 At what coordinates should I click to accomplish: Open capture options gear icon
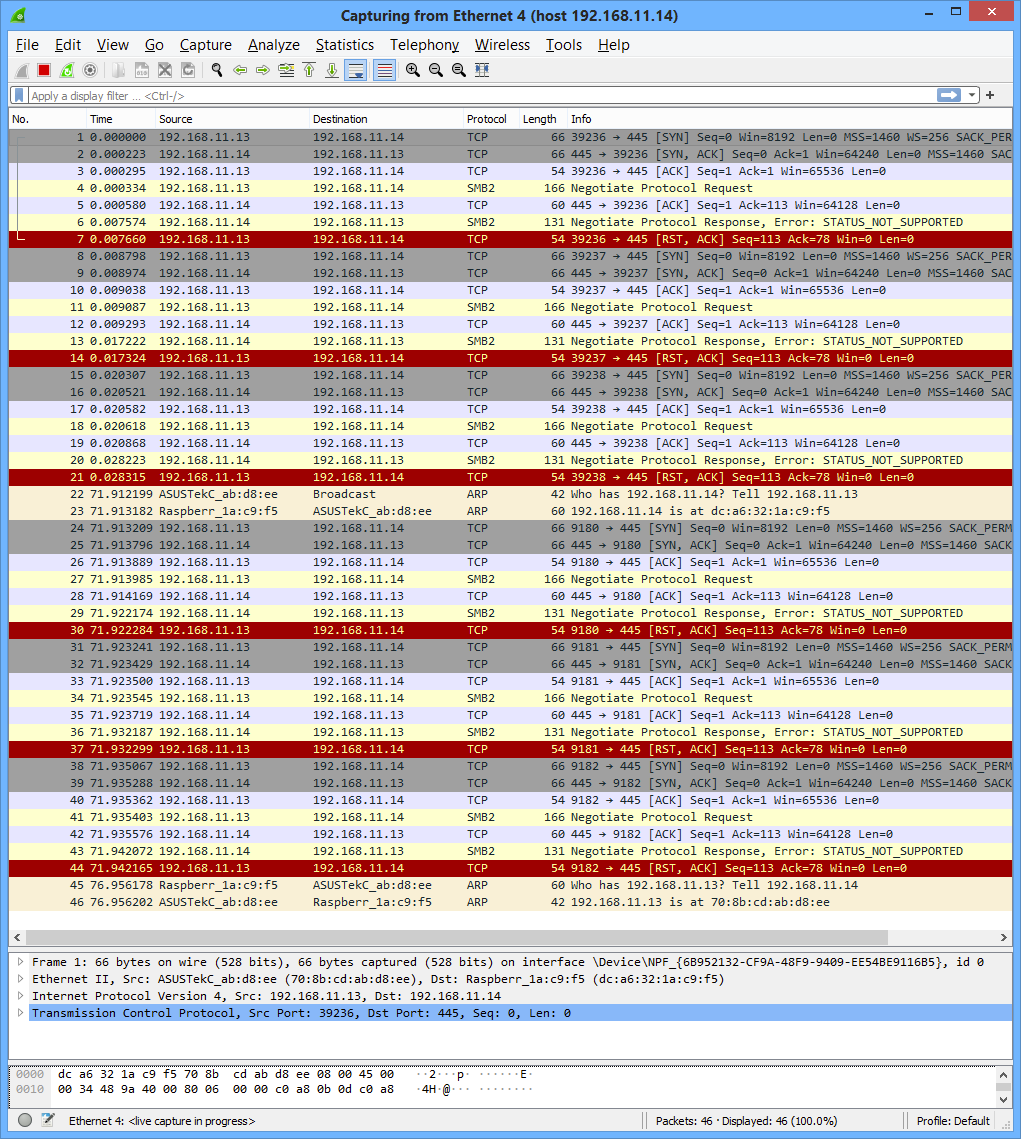(90, 70)
